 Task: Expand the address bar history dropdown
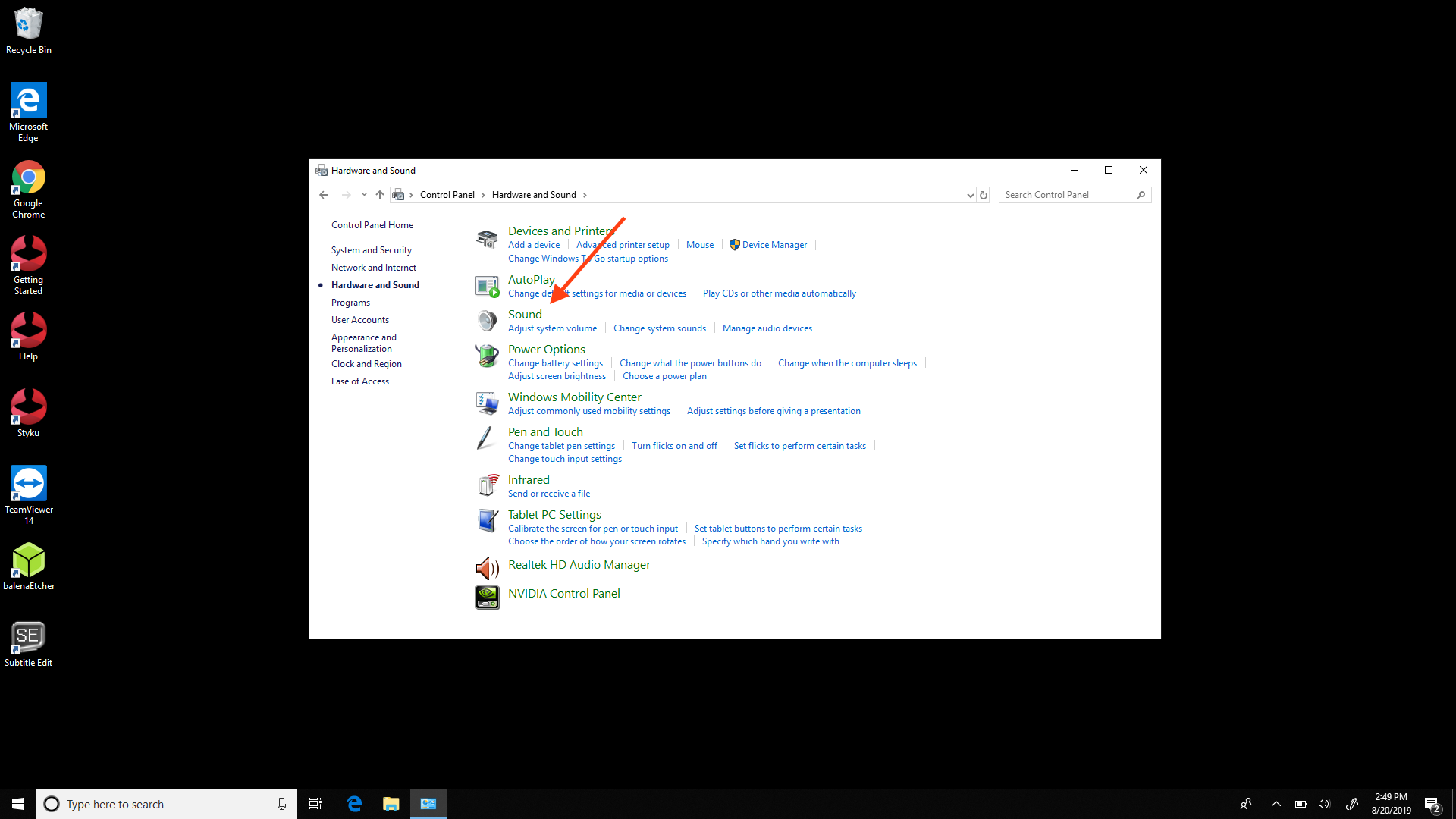pos(970,195)
